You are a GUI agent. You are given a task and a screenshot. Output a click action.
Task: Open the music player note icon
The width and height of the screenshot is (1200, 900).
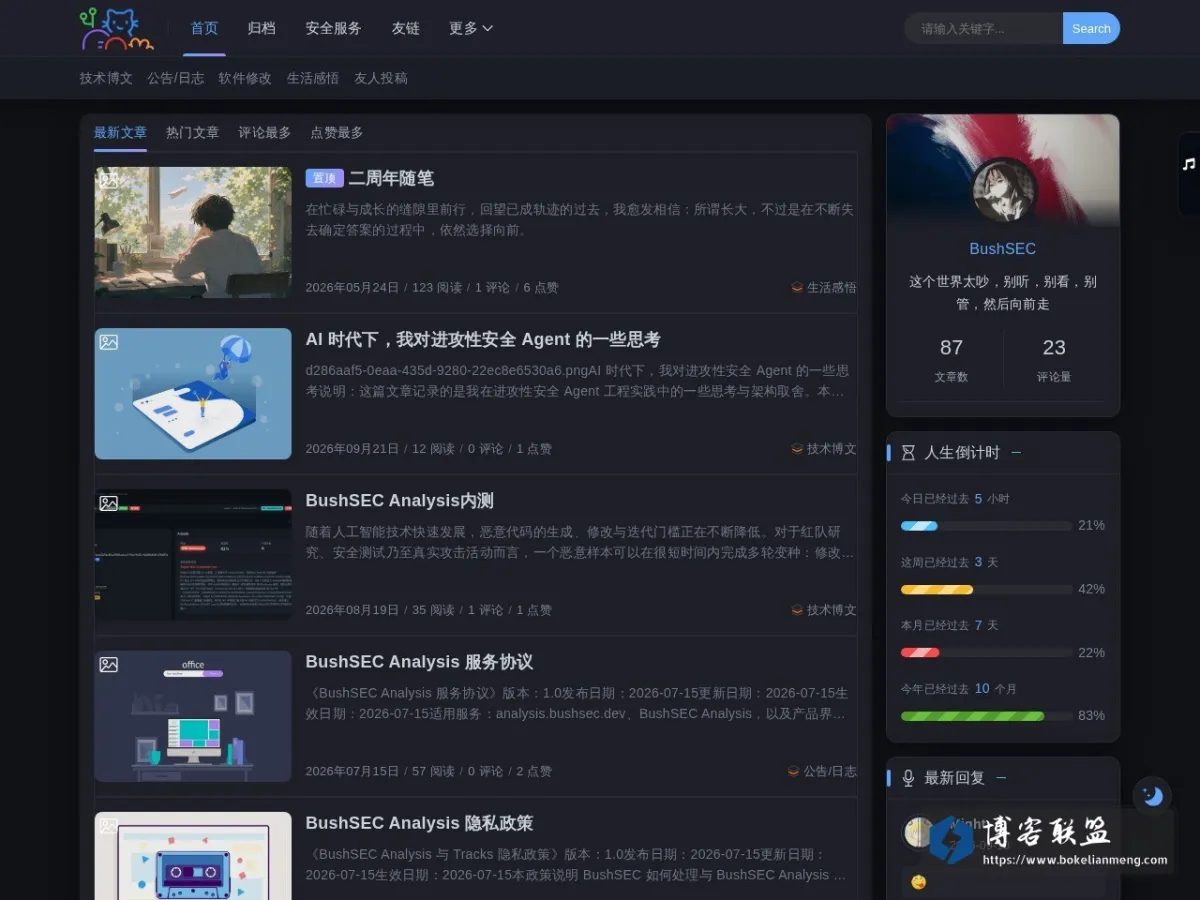[x=1189, y=164]
